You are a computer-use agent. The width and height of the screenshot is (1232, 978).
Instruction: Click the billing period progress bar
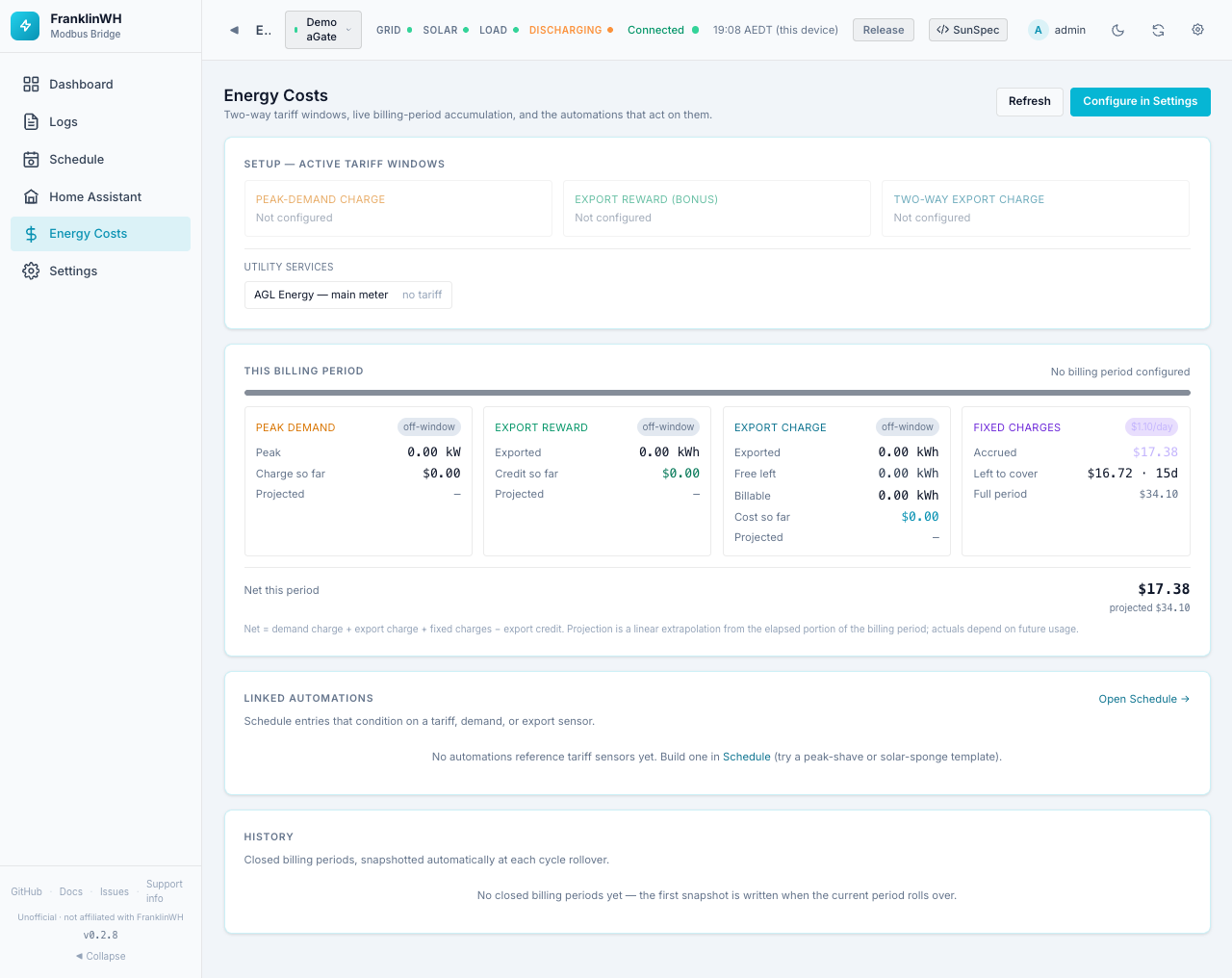point(717,393)
